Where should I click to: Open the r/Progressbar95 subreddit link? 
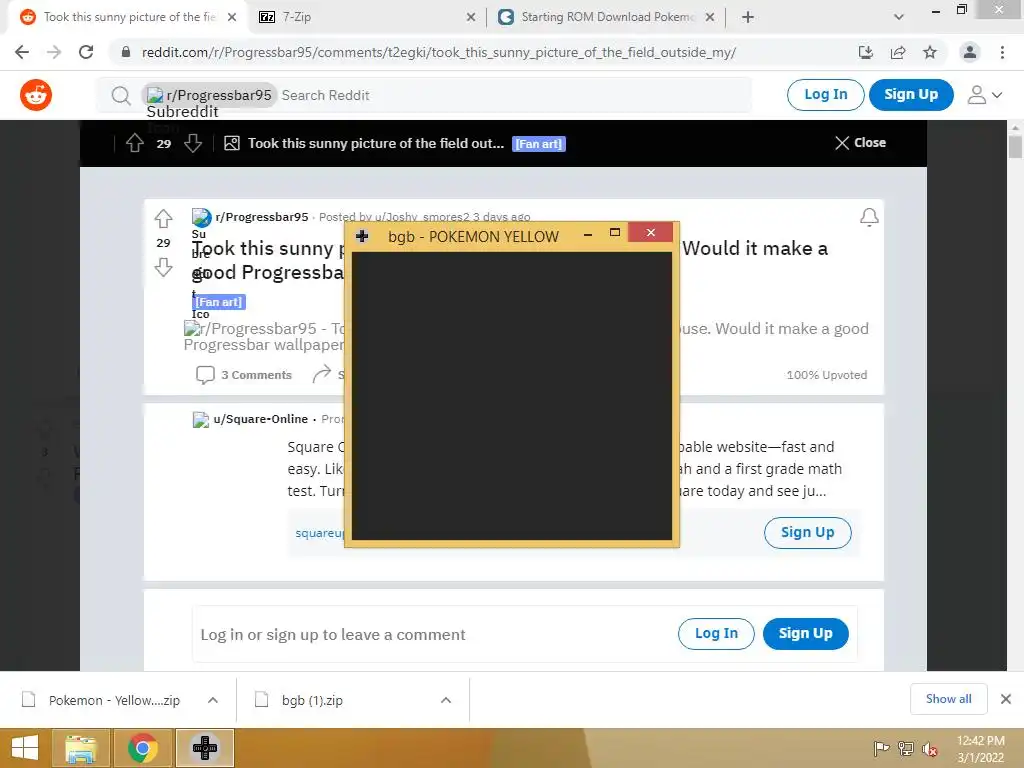pyautogui.click(x=262, y=217)
